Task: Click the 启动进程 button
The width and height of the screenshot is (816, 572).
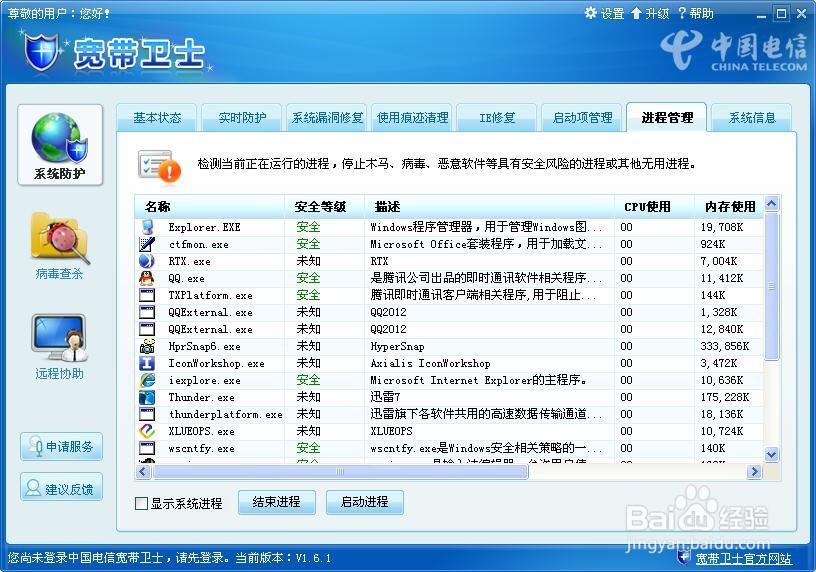Action: (364, 502)
